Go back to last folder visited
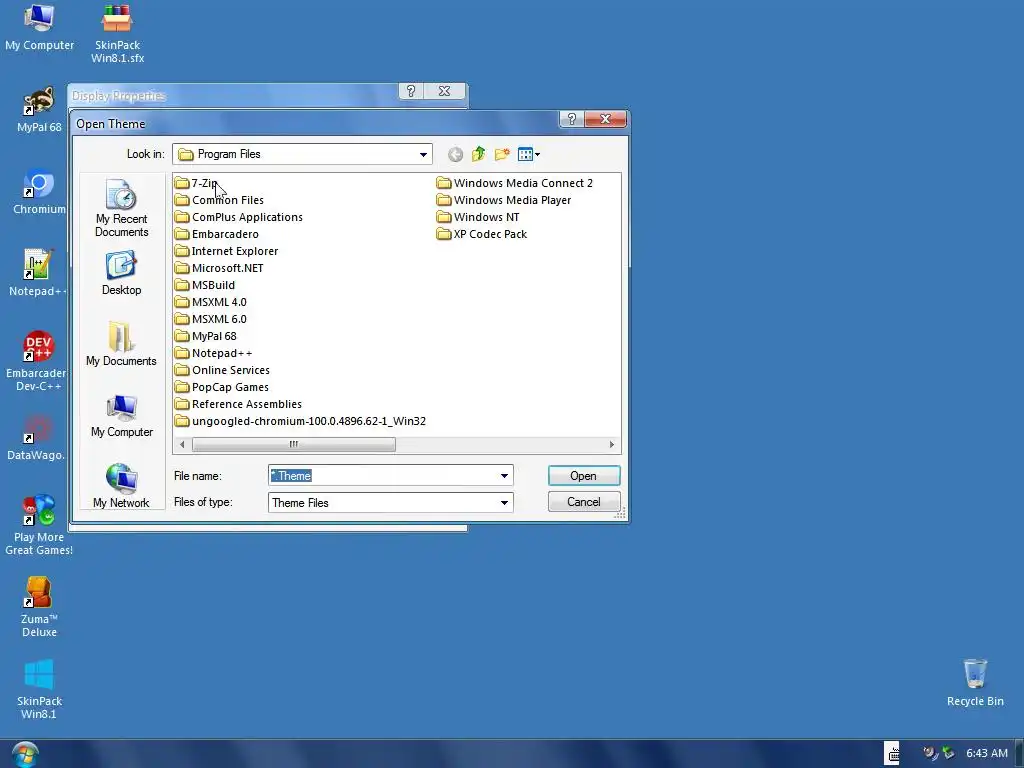 pos(455,154)
